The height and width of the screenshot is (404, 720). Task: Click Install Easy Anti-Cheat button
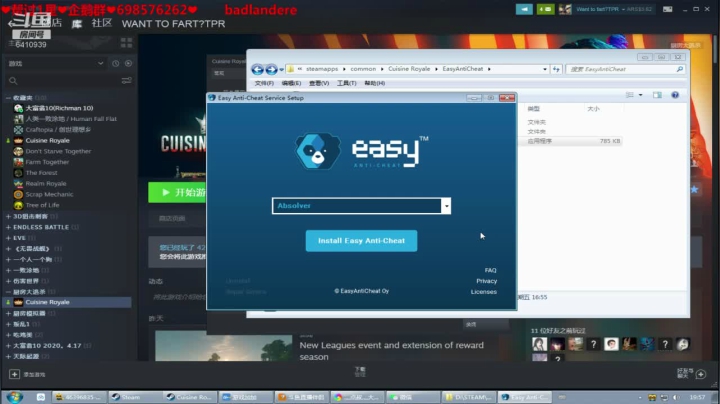coord(361,241)
